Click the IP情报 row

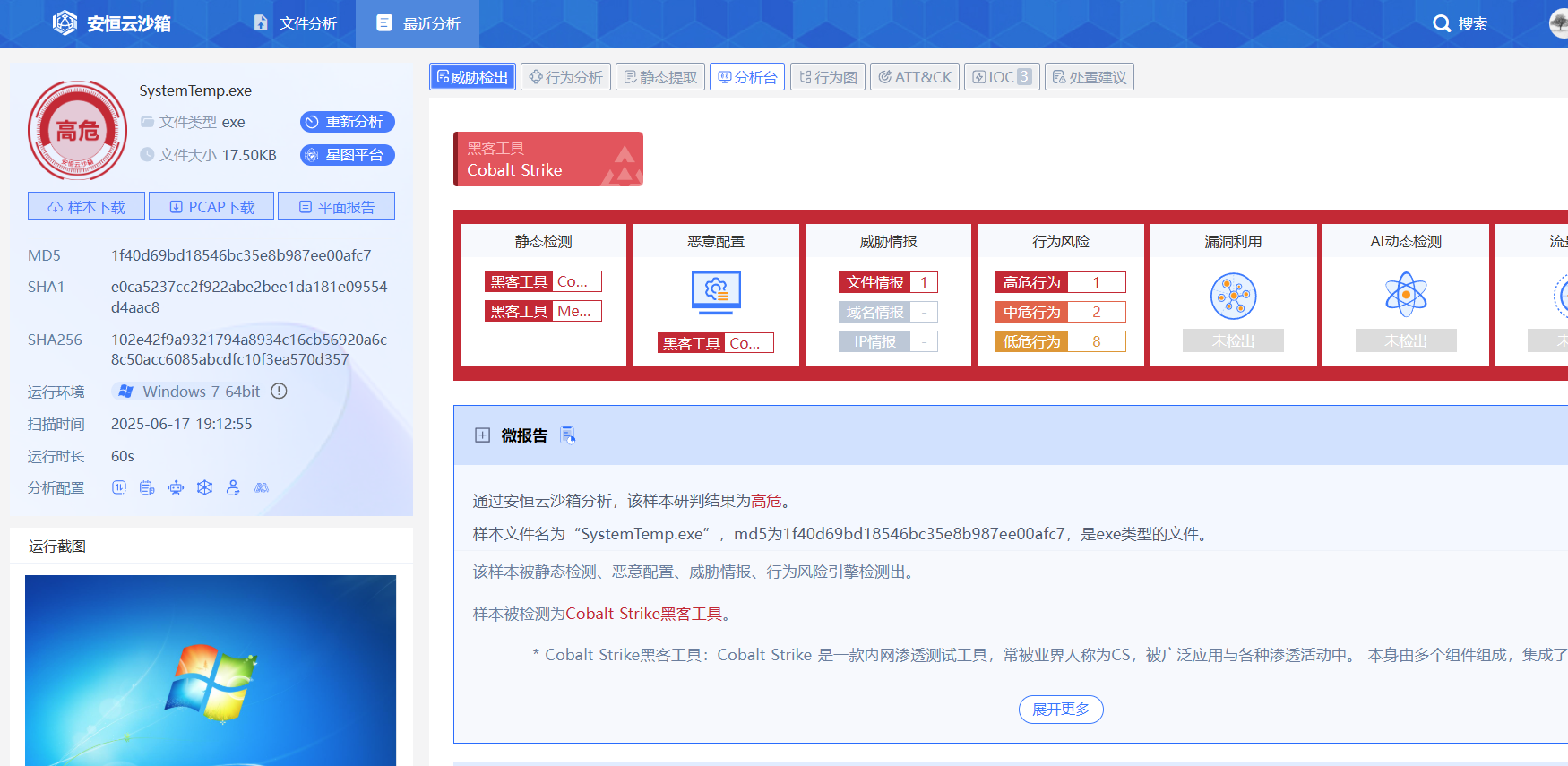(x=888, y=341)
